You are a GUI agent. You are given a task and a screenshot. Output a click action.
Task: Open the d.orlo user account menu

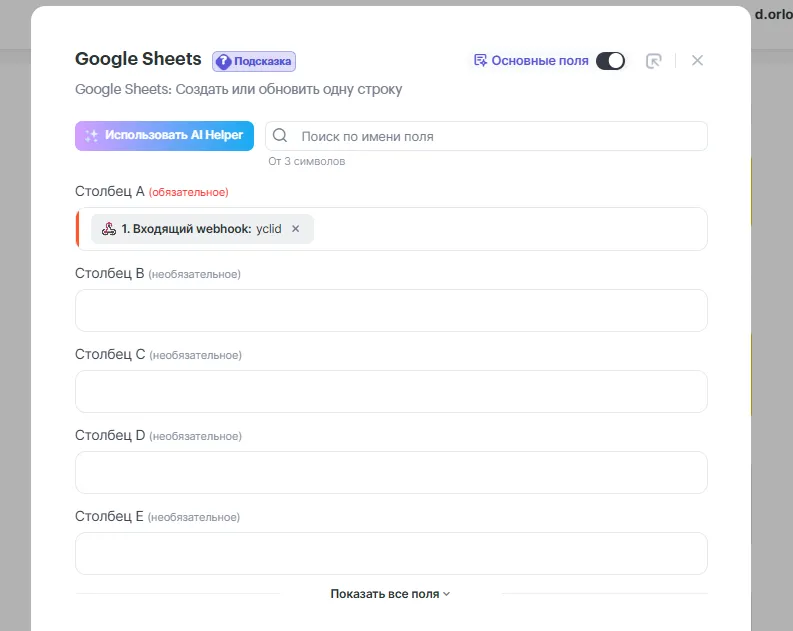(x=772, y=15)
